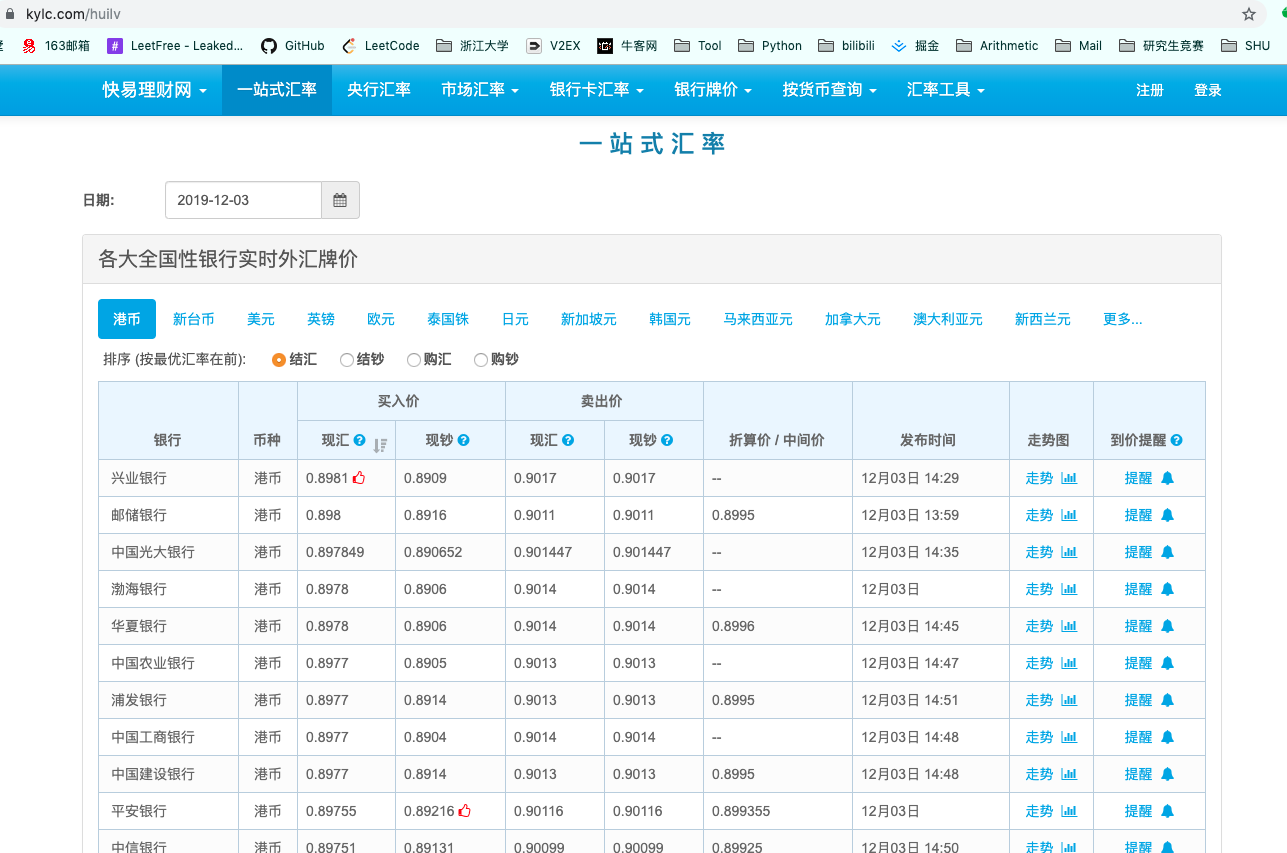Expand 汇率工具 dropdown menu
Screen dimensions: 1287x853
(x=946, y=90)
